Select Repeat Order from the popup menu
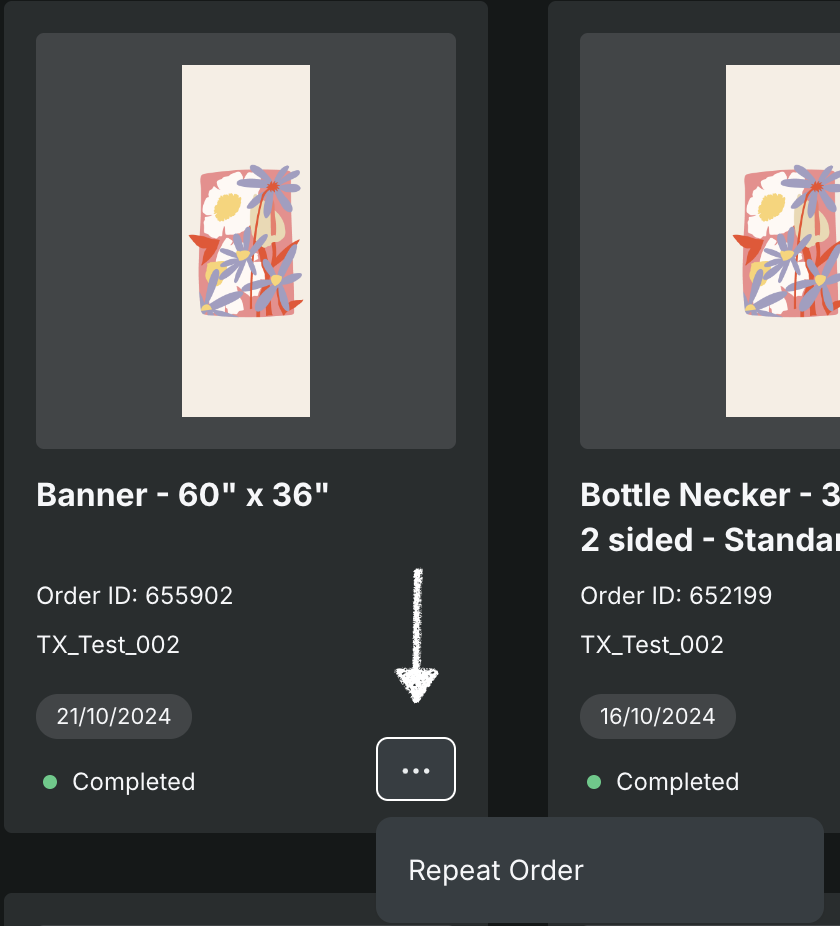 pyautogui.click(x=495, y=870)
